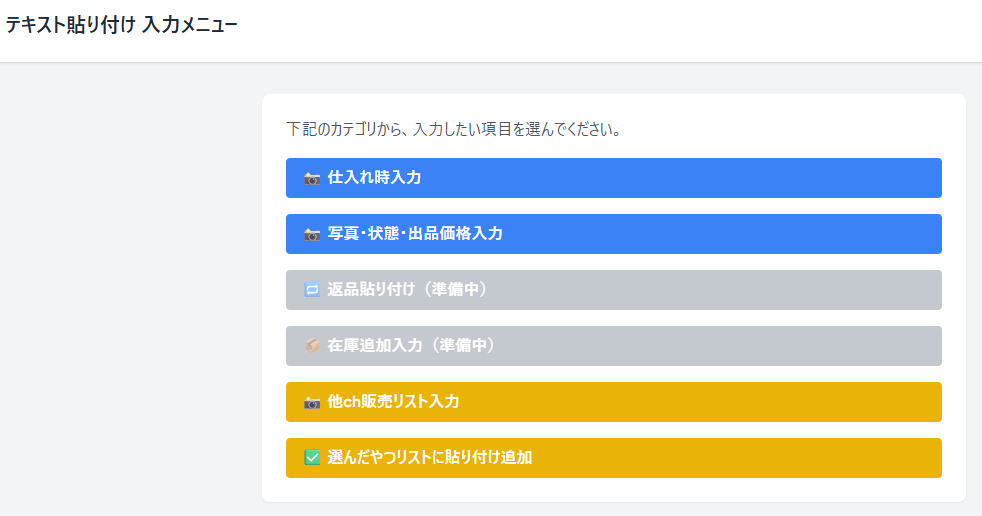This screenshot has height=516, width=982.
Task: Click the green checkmark icon on 選んだやつリスト
Action: [312, 458]
